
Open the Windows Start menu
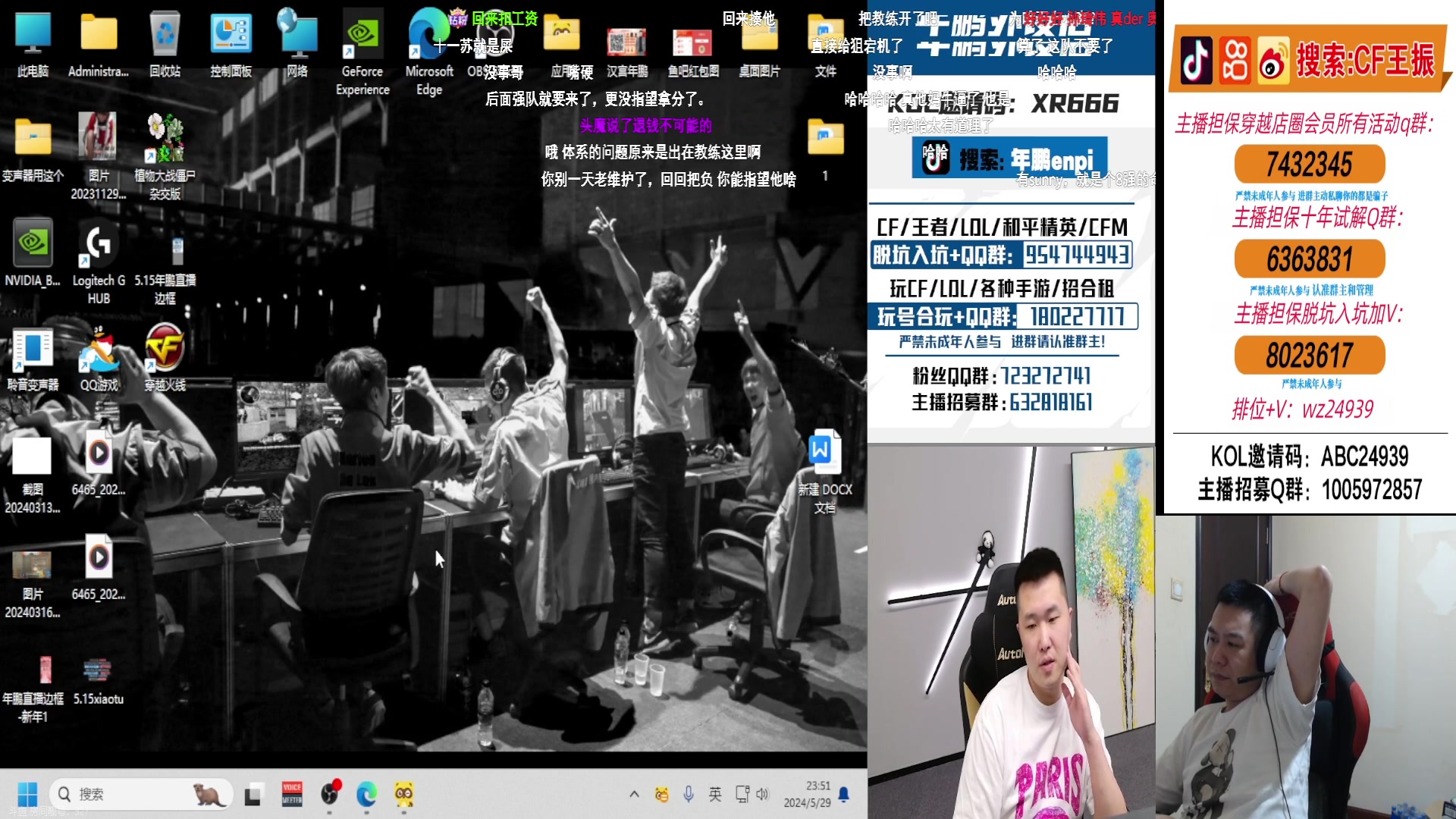pos(29,794)
